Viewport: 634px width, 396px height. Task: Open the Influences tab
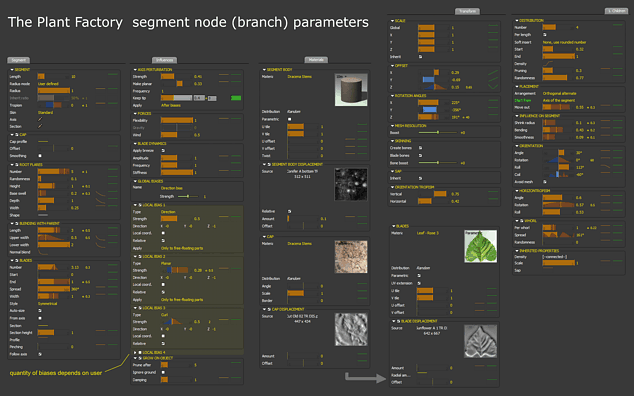pyautogui.click(x=164, y=60)
